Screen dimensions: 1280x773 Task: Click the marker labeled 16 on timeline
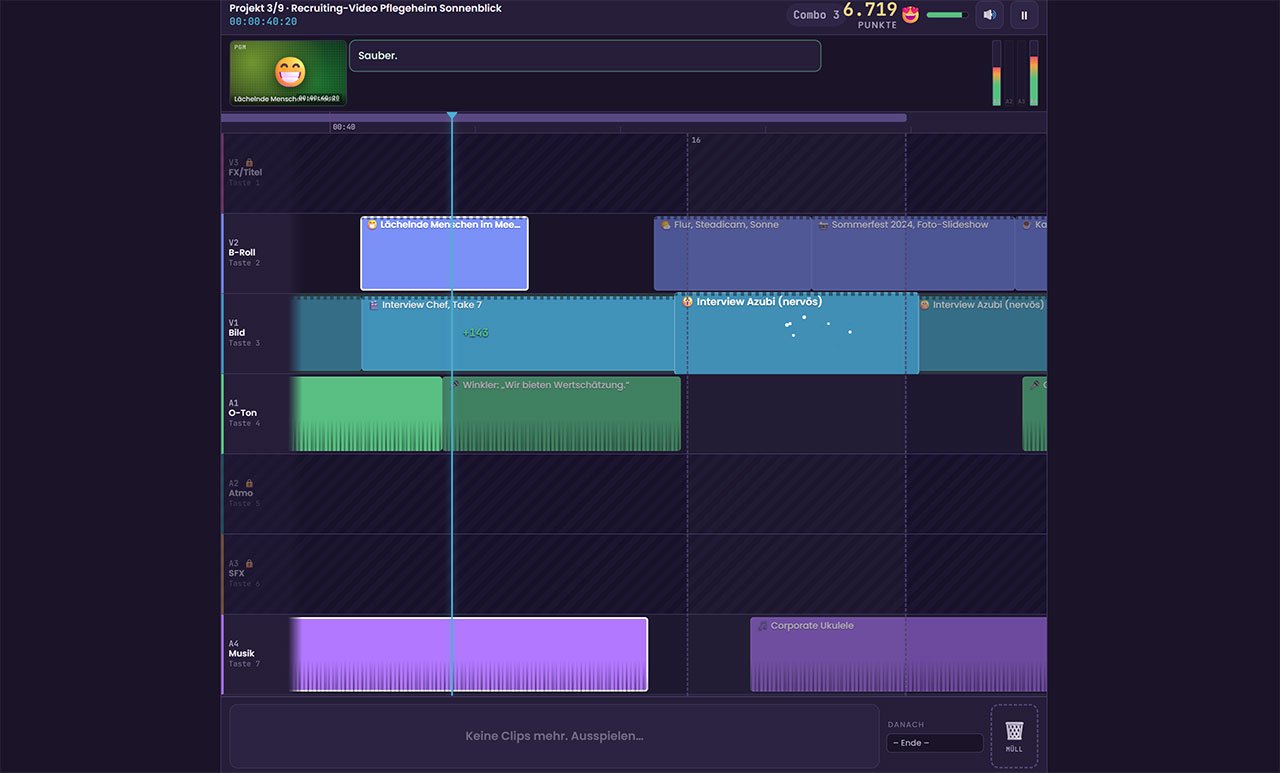(695, 140)
